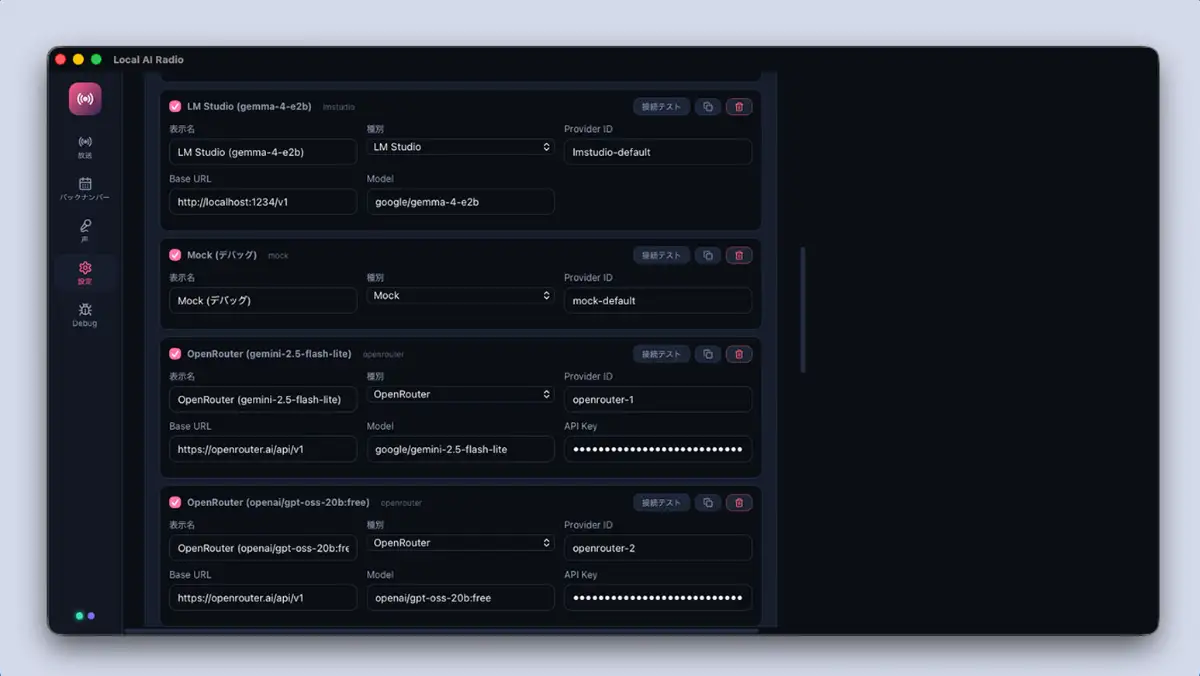Duplicate the OpenRouter (openai/gpt-oss-20b:free) provider
Viewport: 1200px width, 676px height.
click(708, 503)
